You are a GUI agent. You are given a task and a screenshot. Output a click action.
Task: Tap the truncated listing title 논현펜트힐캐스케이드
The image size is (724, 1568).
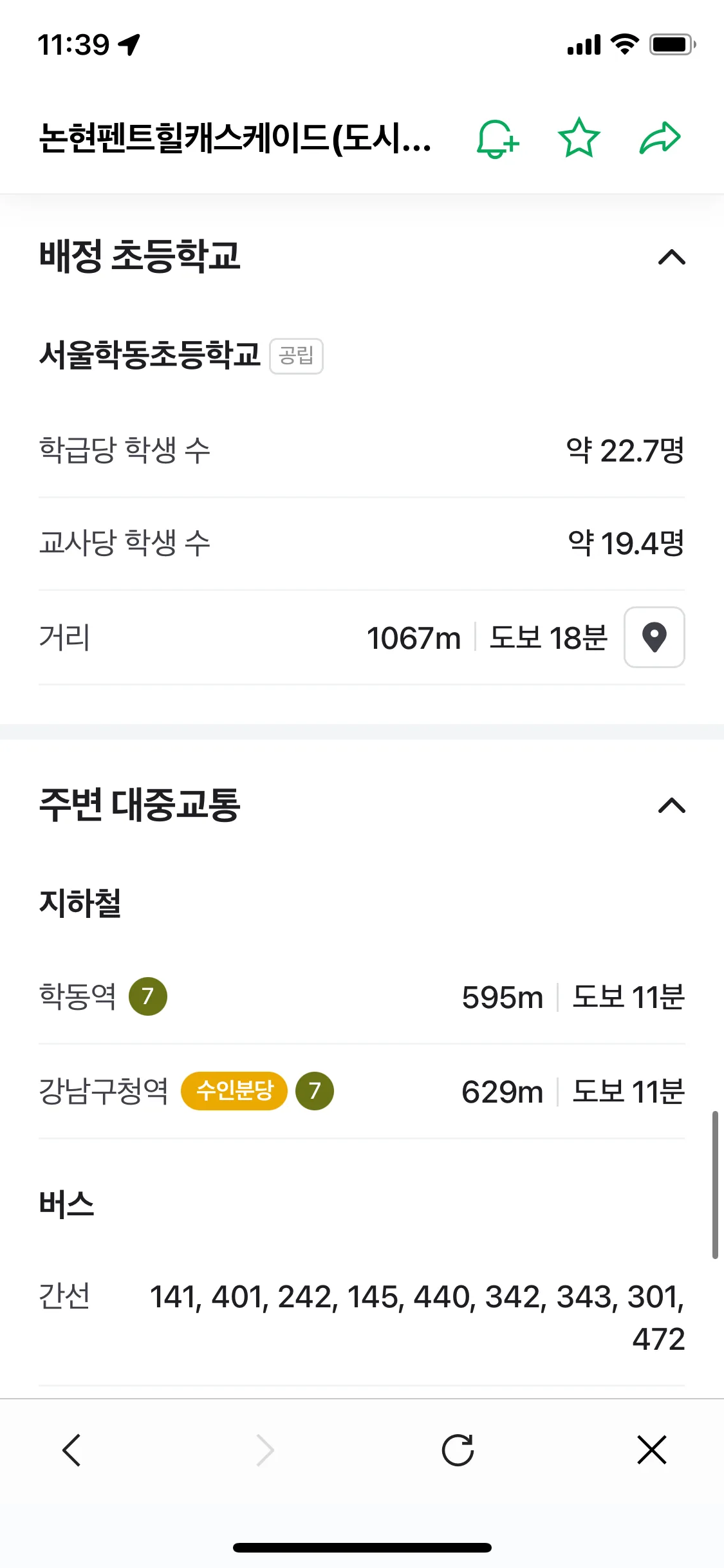pos(236,138)
